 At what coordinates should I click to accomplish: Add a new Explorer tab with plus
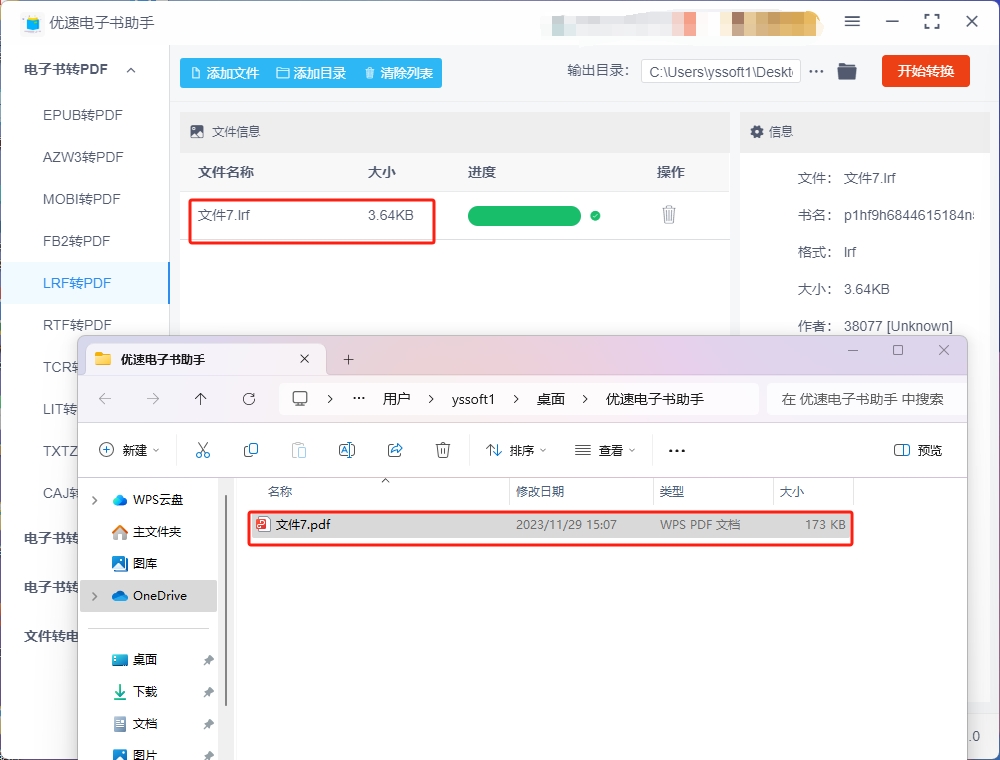click(348, 360)
